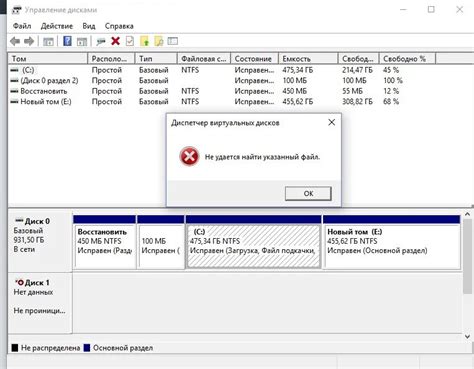This screenshot has width=474, height=369.
Task: Click the red X delete toolbar icon
Action: coord(116,41)
